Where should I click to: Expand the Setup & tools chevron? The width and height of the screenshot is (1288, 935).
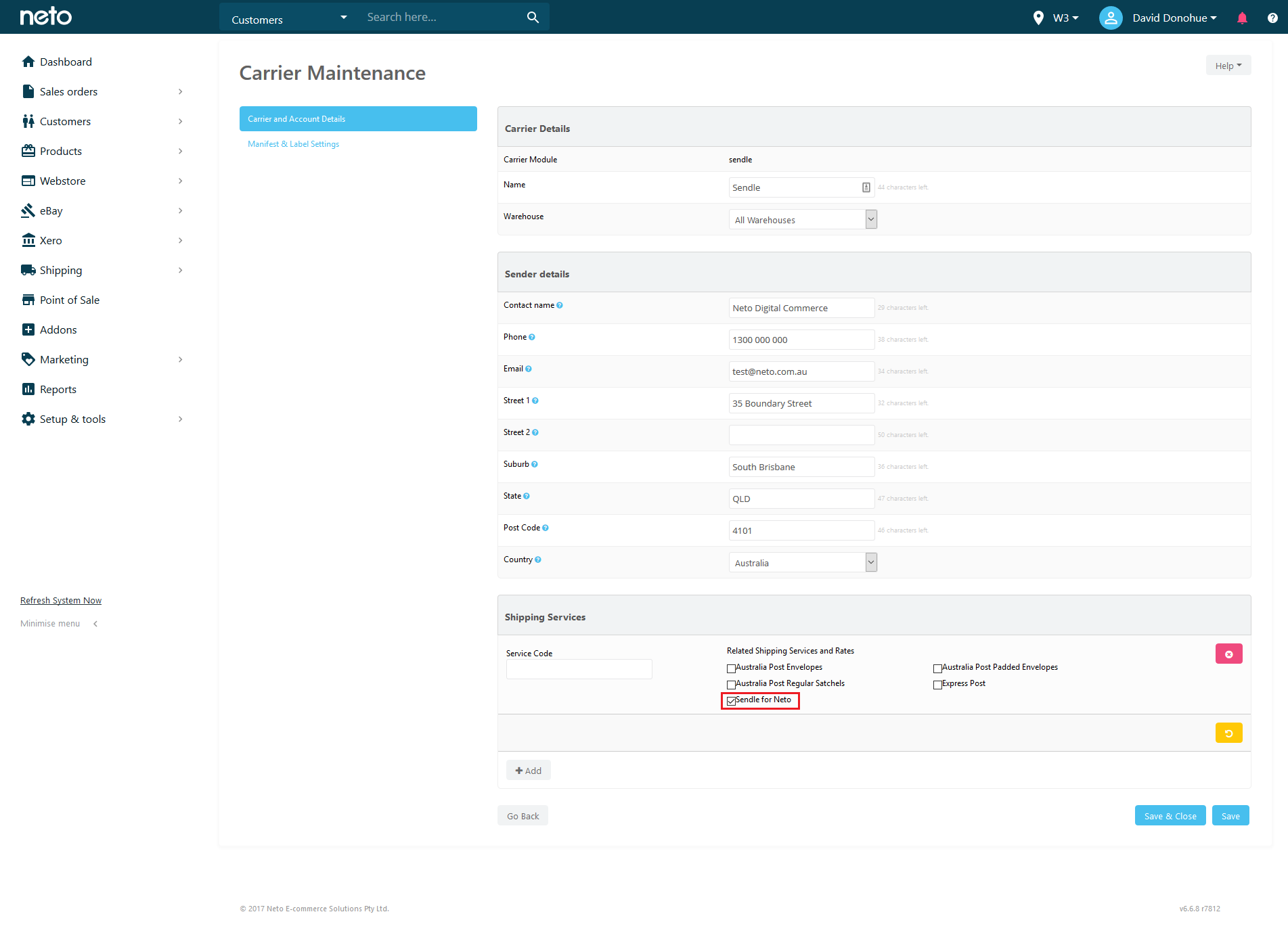(x=180, y=419)
